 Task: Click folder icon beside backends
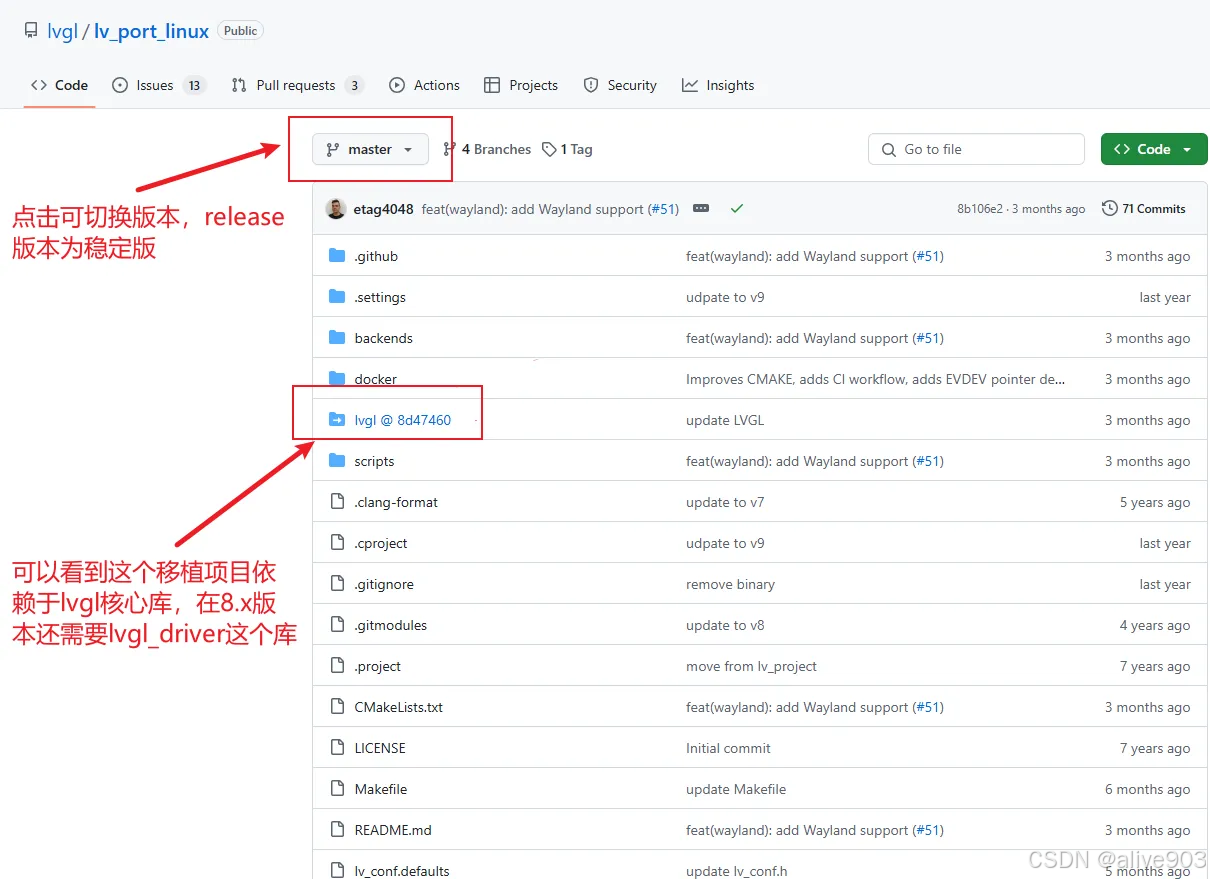pyautogui.click(x=337, y=338)
